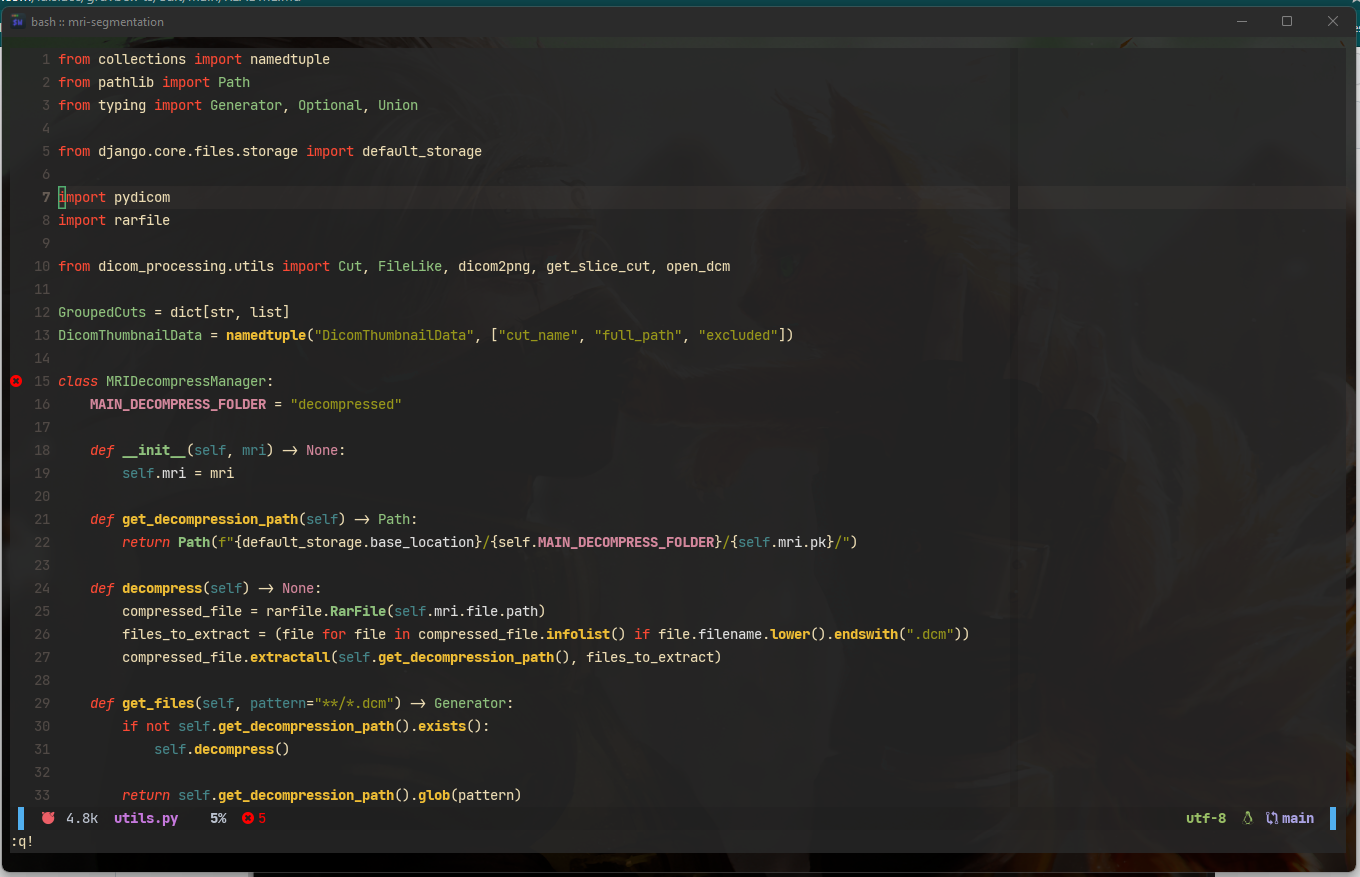Click exists on line 30
Screen dimensions: 1360x877
(442, 726)
